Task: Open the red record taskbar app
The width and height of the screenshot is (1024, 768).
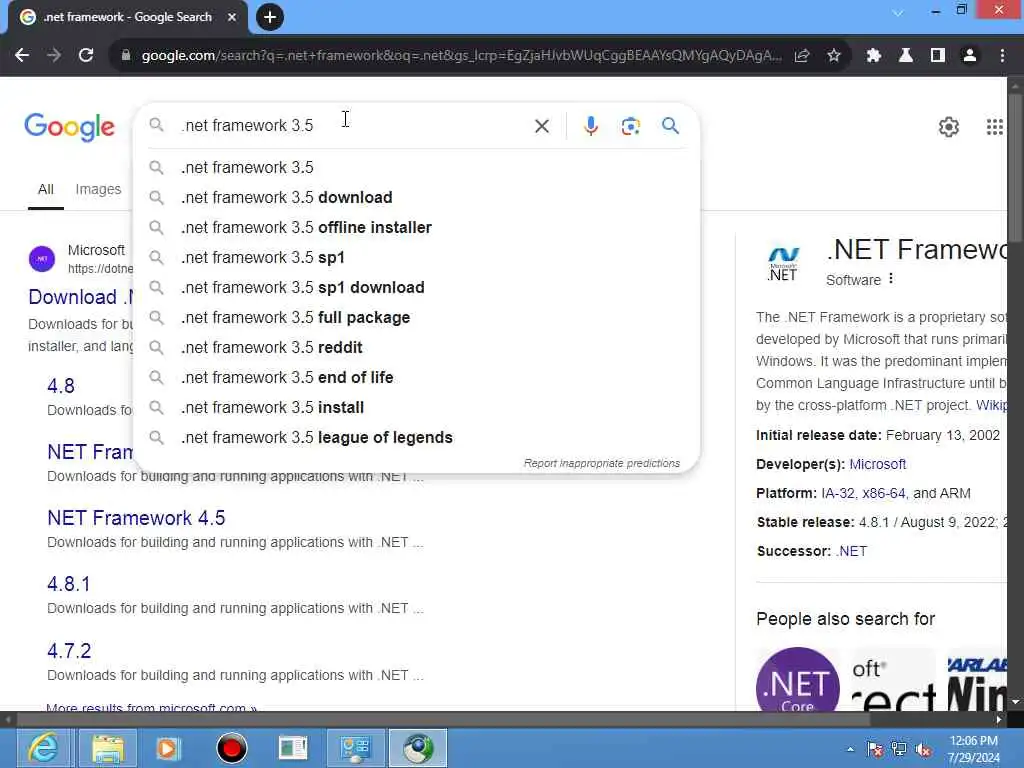Action: click(231, 748)
